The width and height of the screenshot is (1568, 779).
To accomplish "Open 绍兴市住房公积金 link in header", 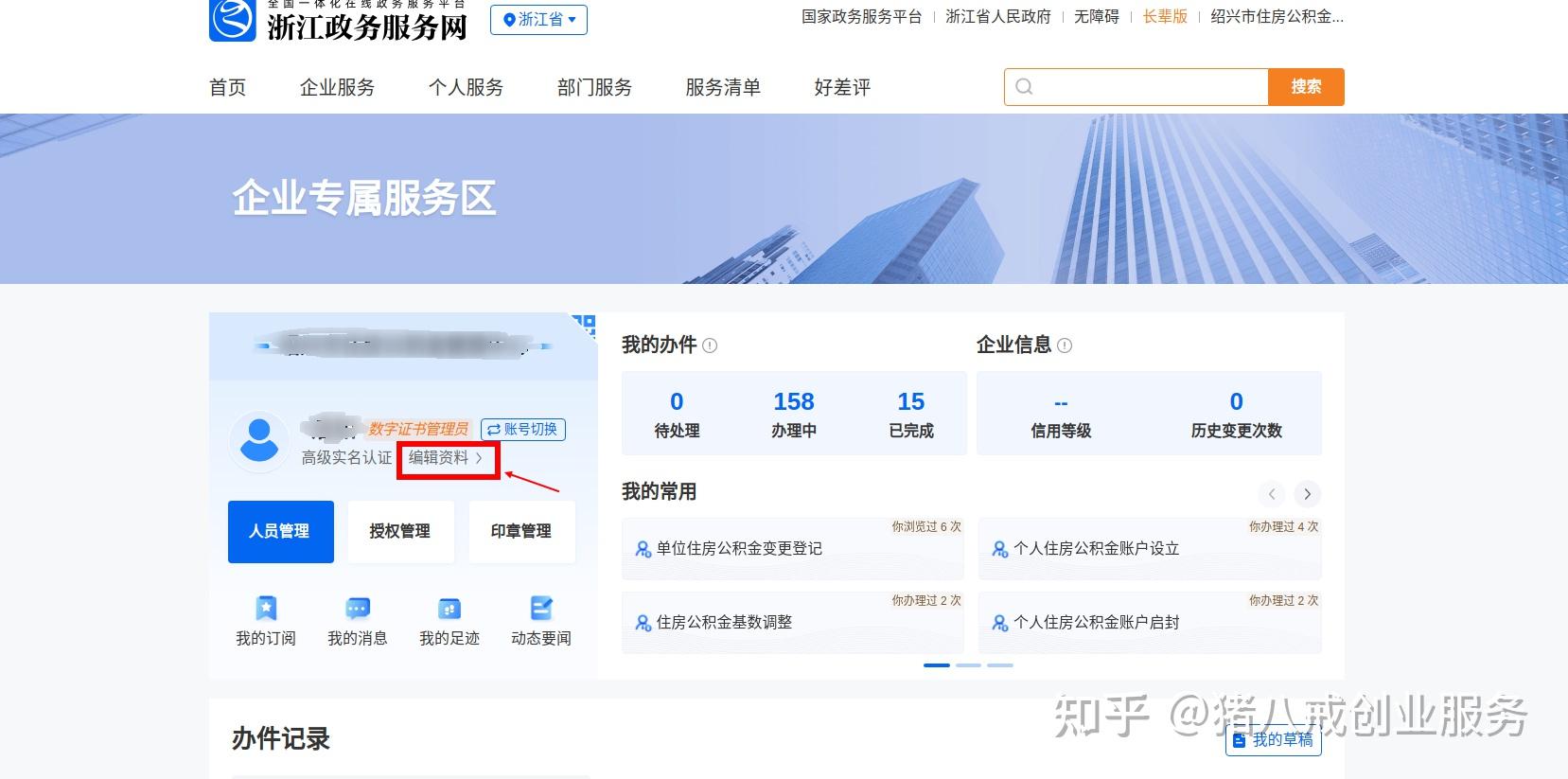I will point(1277,17).
